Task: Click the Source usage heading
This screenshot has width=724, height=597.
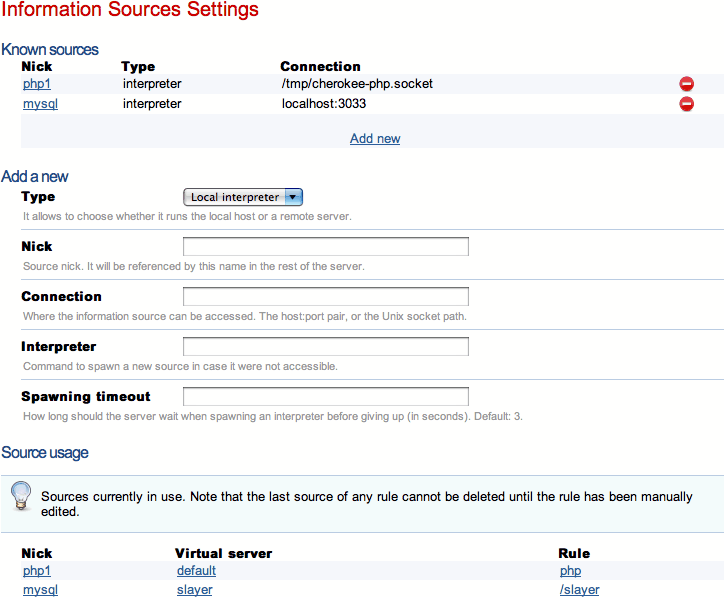Action: pyautogui.click(x=45, y=453)
